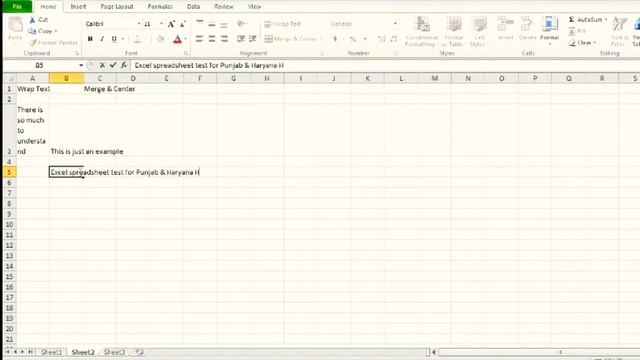640x360 pixels.
Task: Confirm entry with formula bar checkmark
Action: [113, 65]
